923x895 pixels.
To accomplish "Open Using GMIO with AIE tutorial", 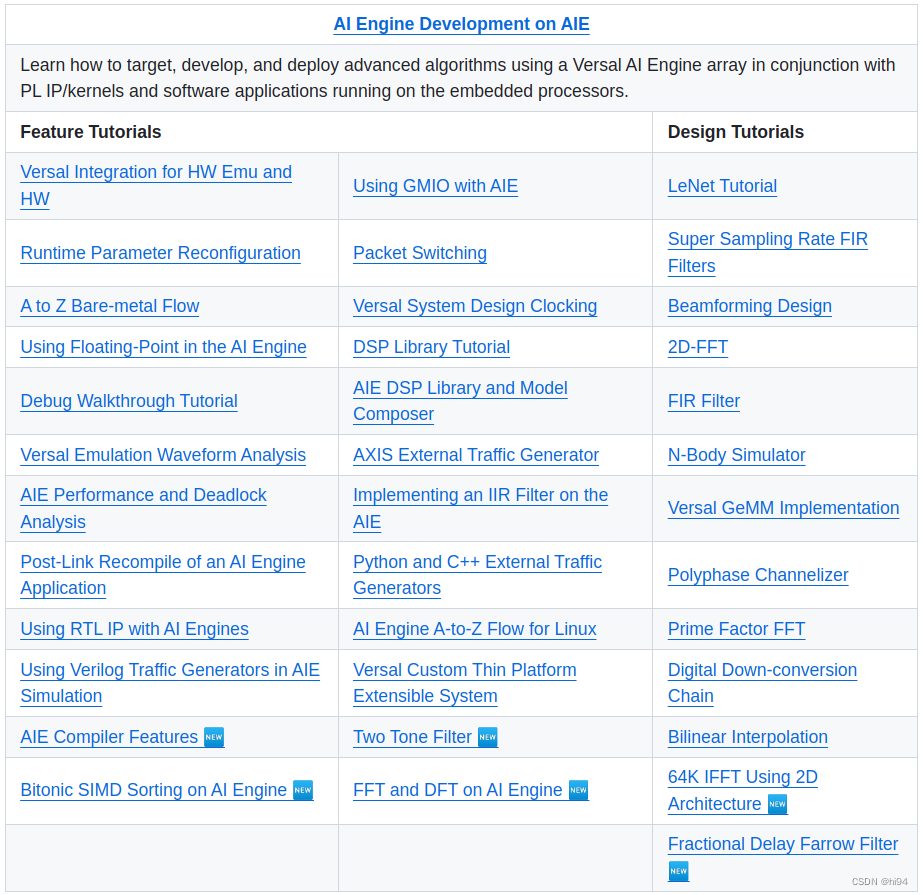I will pyautogui.click(x=435, y=186).
